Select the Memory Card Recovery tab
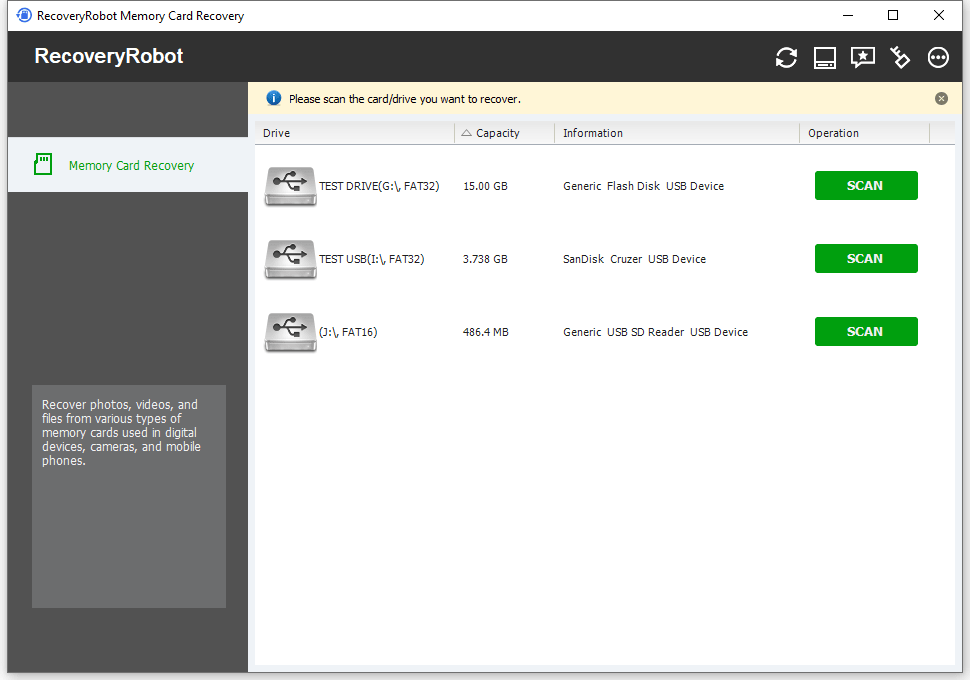 coord(131,164)
